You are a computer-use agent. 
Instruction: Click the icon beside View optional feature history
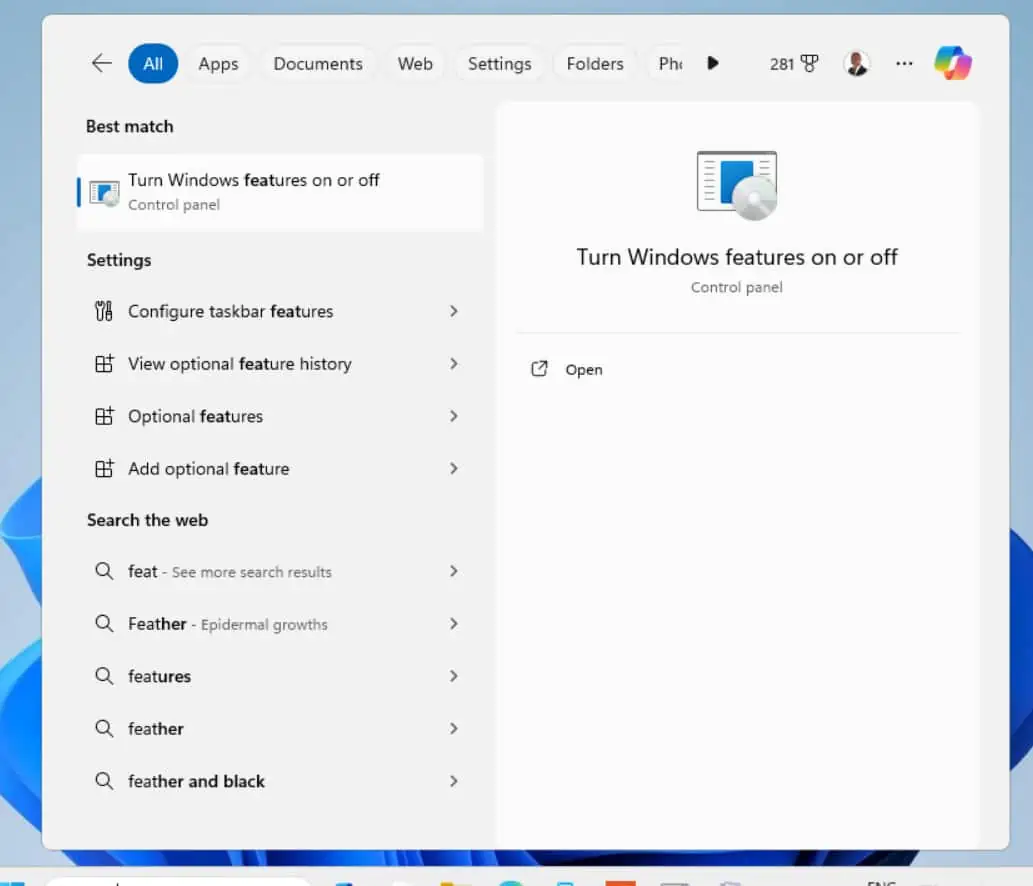pos(104,364)
